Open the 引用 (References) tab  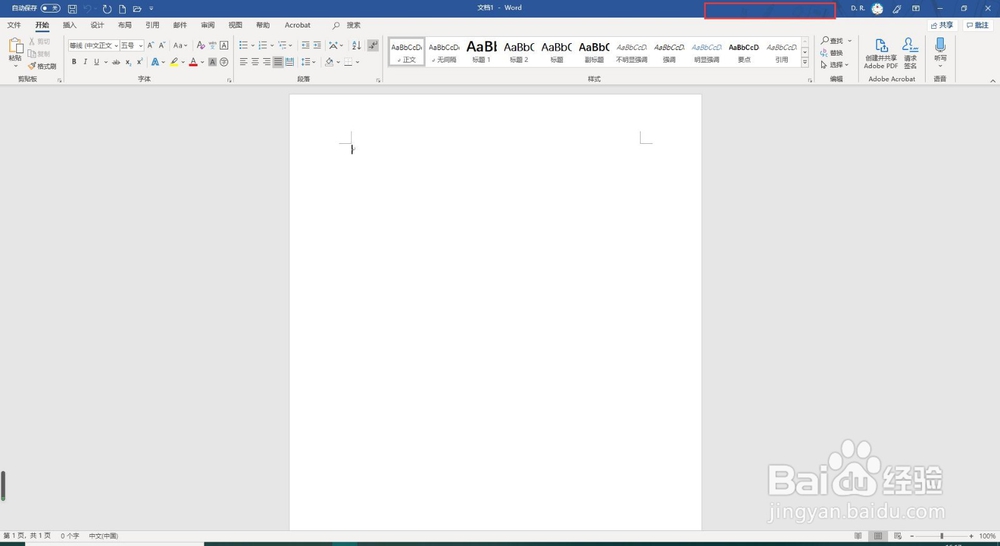[152, 25]
